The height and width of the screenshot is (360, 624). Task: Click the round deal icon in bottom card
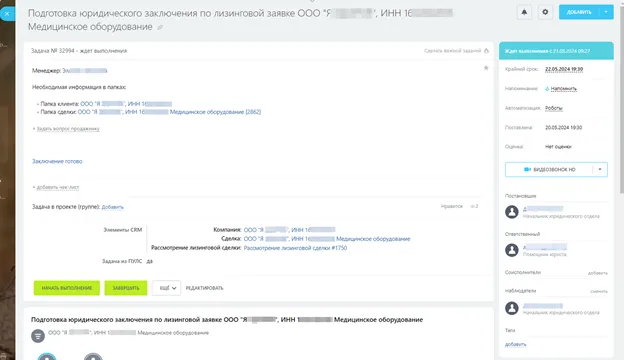coord(38,336)
